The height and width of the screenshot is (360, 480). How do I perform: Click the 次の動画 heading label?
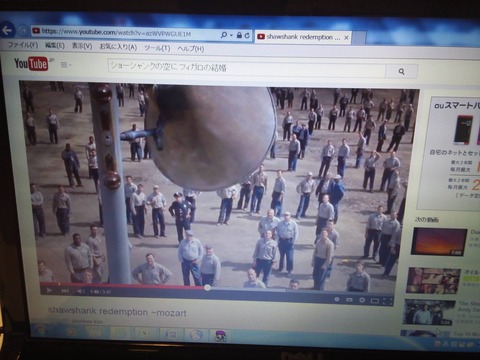(427, 220)
